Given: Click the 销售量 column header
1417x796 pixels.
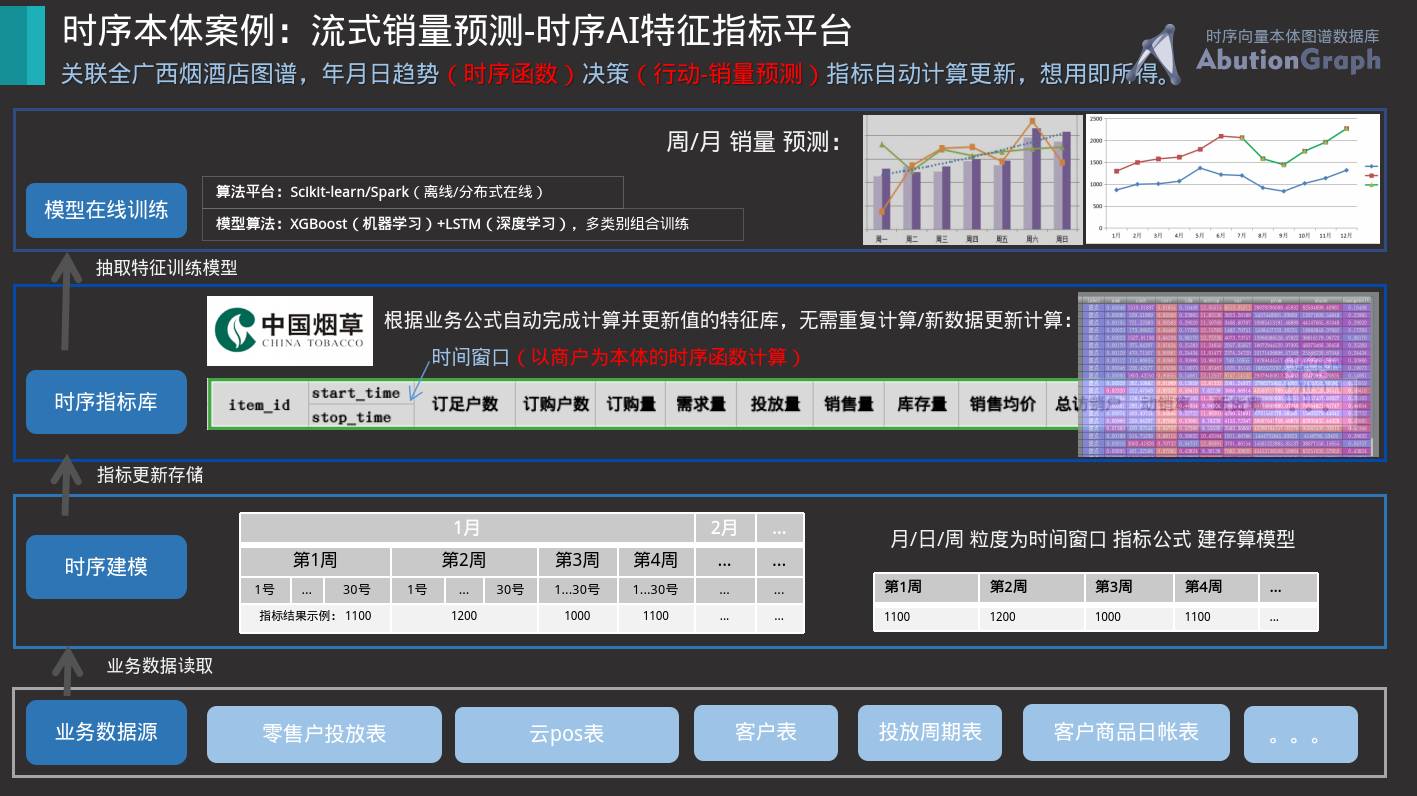Looking at the screenshot, I should 849,404.
